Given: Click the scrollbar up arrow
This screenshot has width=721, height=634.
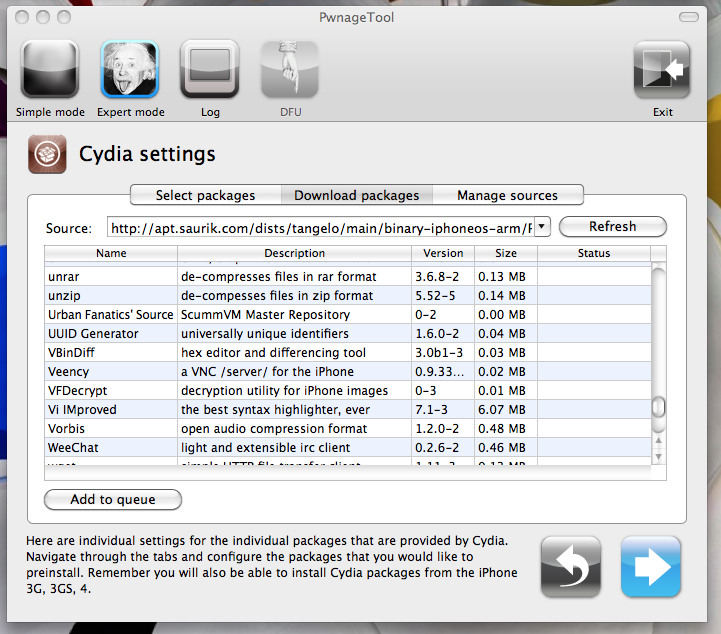Looking at the screenshot, I should 658,440.
